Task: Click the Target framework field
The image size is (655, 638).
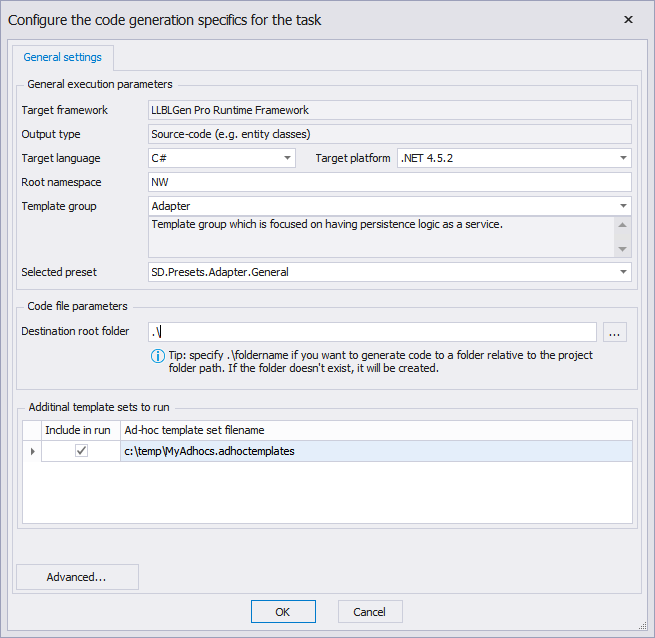Action: click(389, 110)
